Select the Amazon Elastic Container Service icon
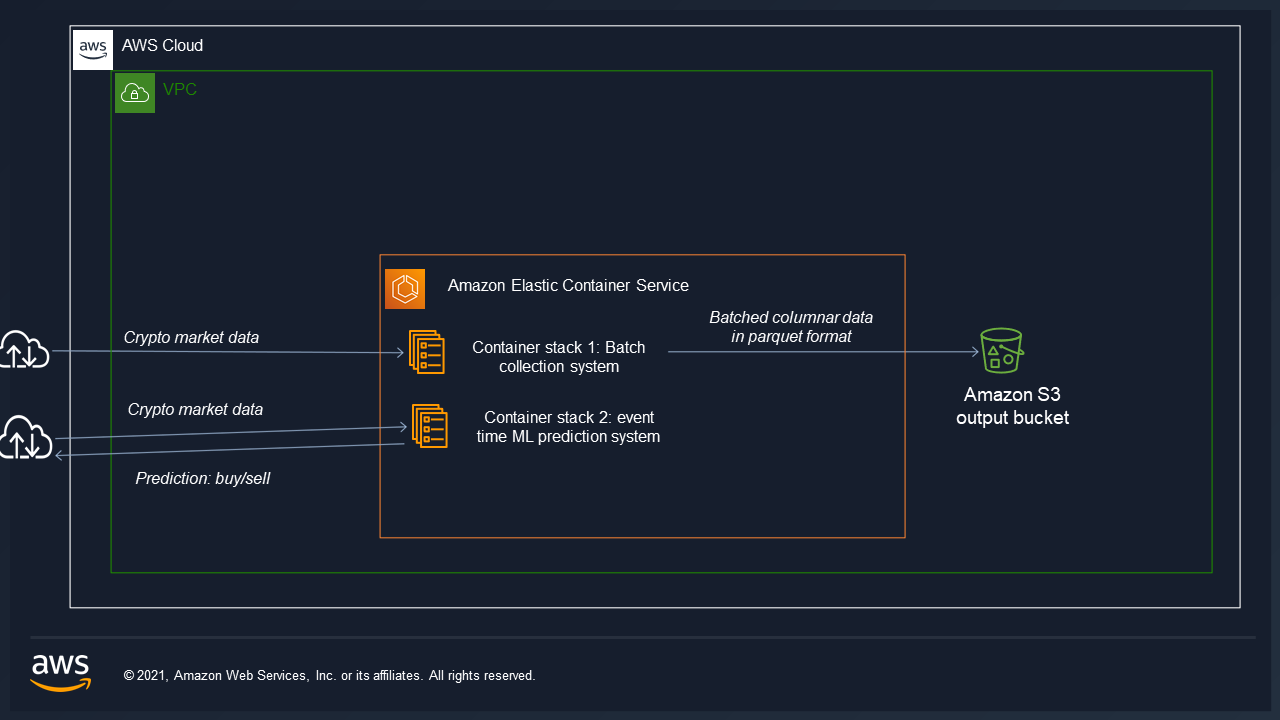The width and height of the screenshot is (1280, 720). [x=405, y=289]
